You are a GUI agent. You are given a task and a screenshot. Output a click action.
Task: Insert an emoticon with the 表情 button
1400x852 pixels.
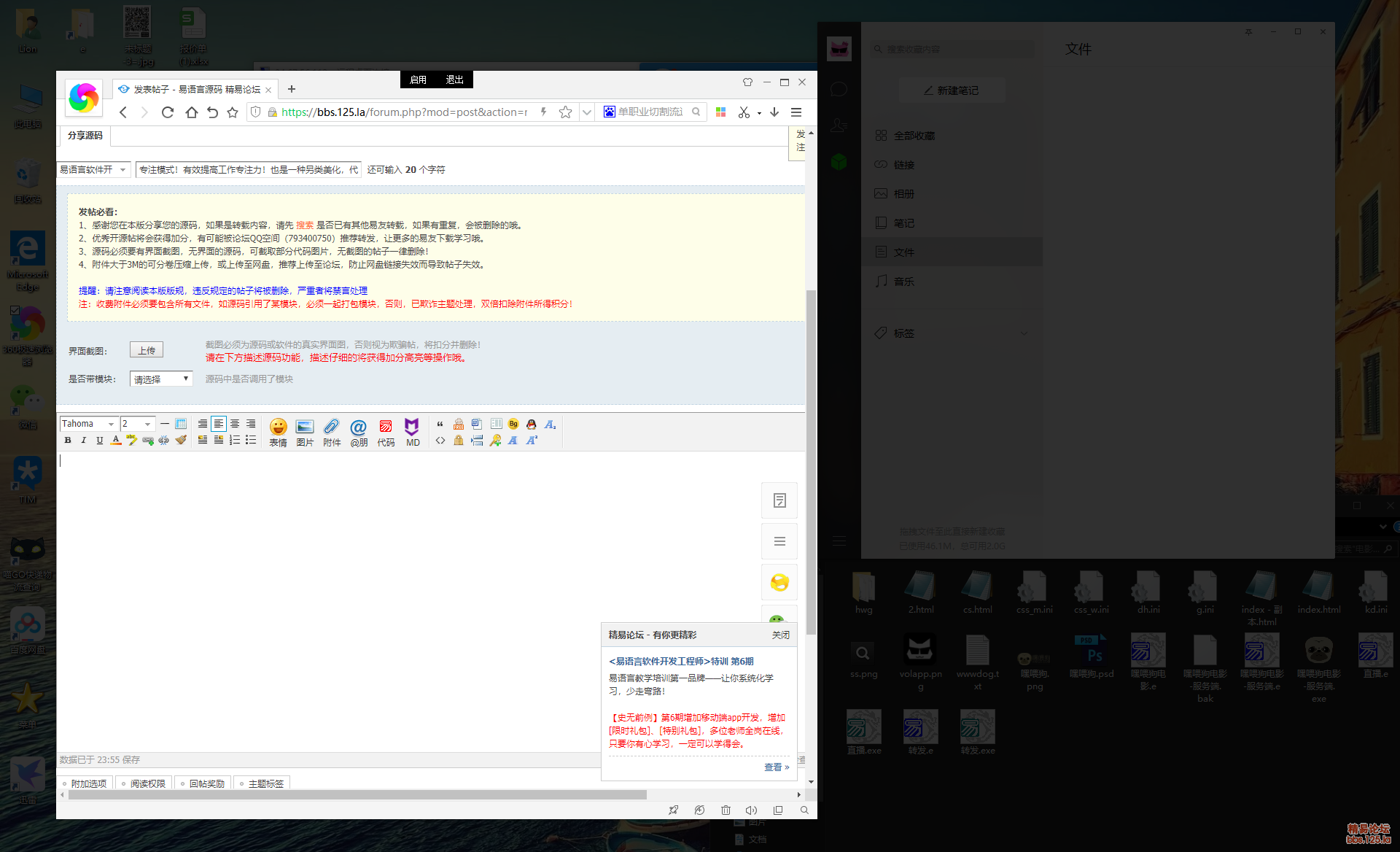pos(278,432)
